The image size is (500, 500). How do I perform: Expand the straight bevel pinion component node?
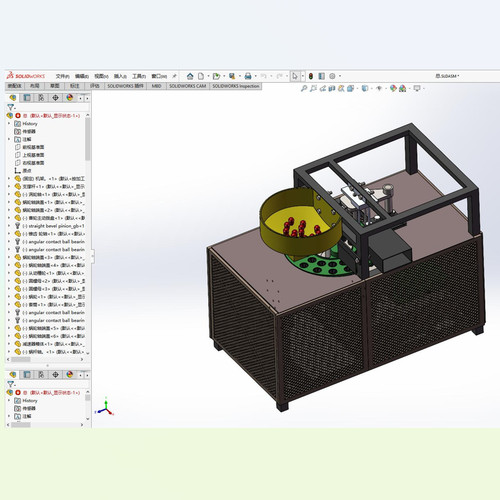point(9,226)
